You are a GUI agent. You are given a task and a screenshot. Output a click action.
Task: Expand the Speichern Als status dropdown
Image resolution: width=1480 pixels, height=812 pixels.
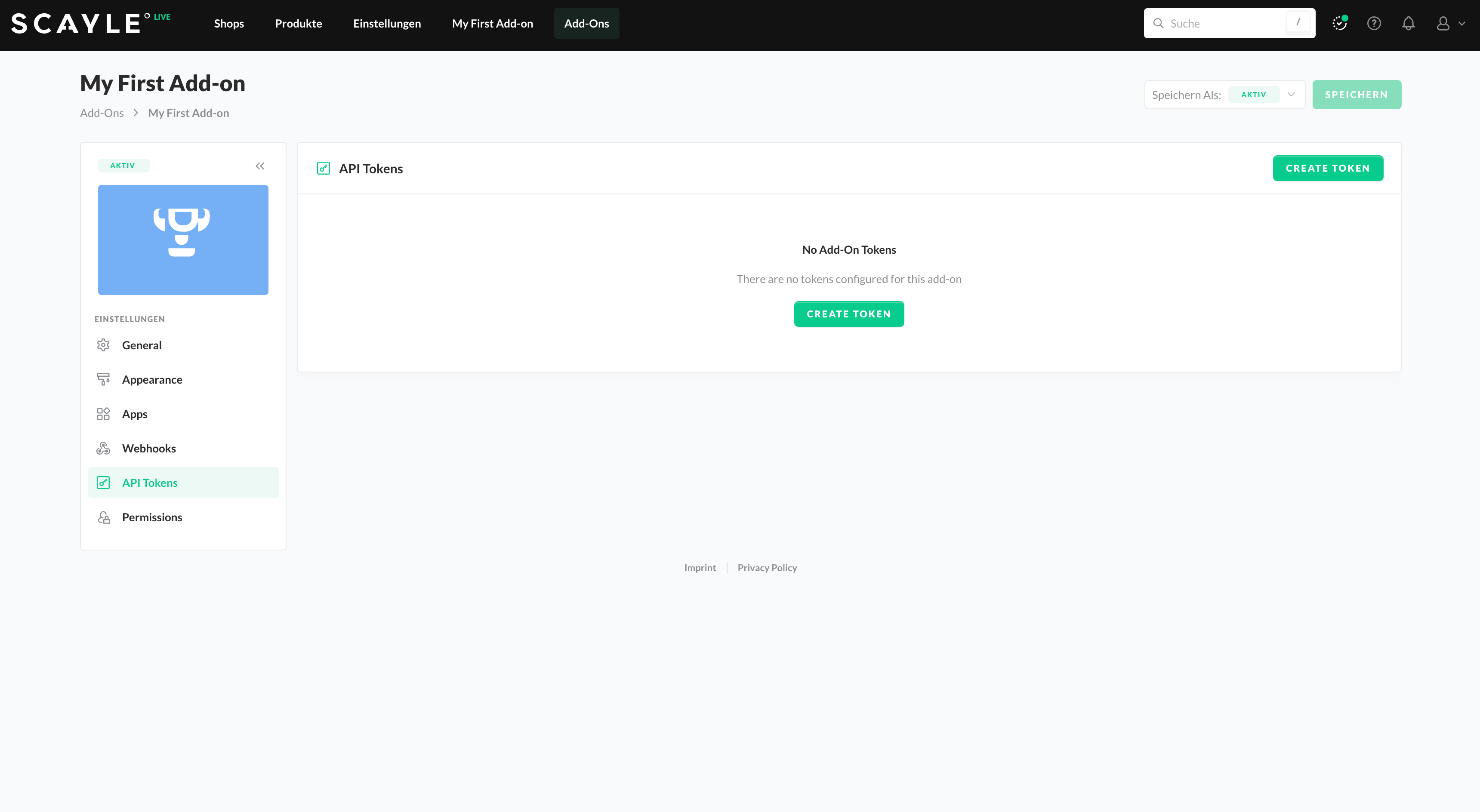click(x=1291, y=95)
